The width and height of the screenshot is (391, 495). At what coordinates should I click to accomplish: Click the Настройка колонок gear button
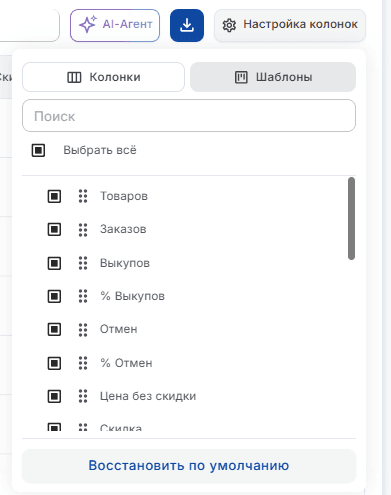tap(290, 25)
